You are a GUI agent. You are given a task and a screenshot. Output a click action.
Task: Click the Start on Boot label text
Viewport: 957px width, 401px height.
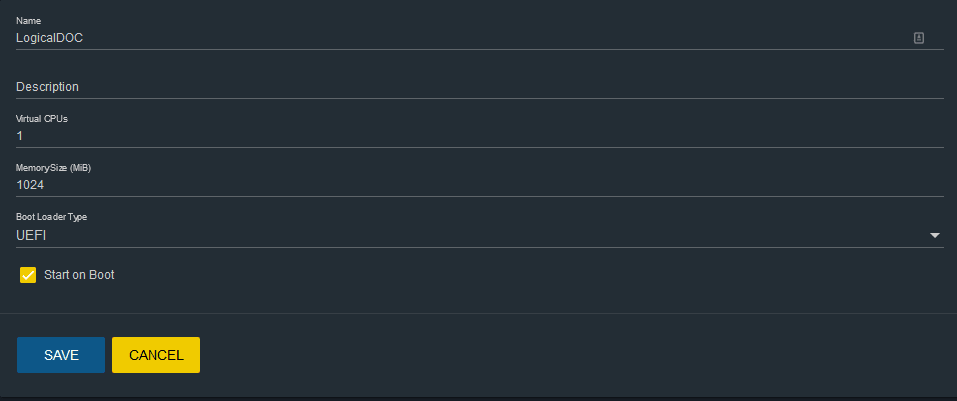tap(80, 274)
